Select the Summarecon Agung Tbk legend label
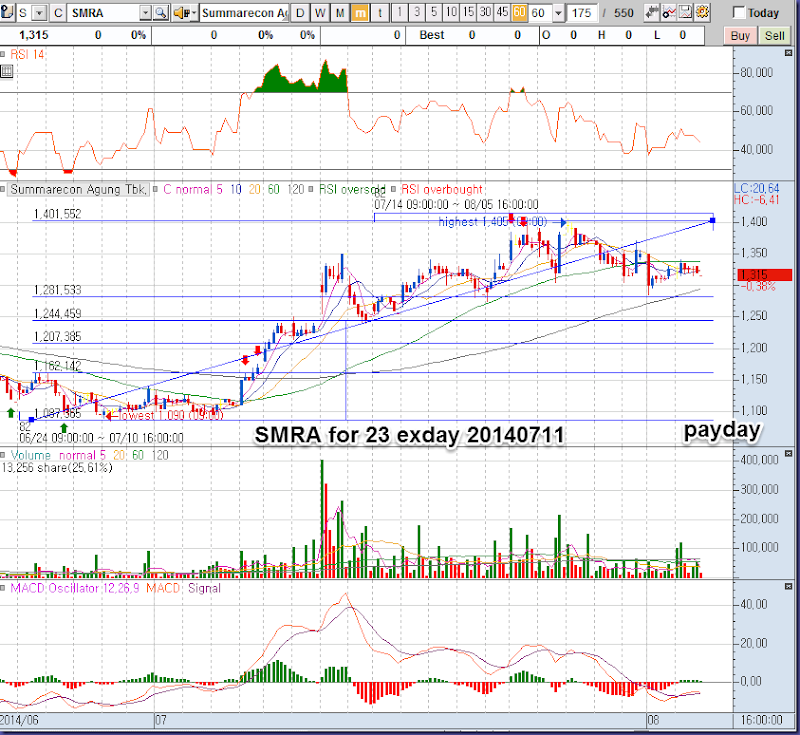Viewport: 800px width, 735px height. pos(78,189)
